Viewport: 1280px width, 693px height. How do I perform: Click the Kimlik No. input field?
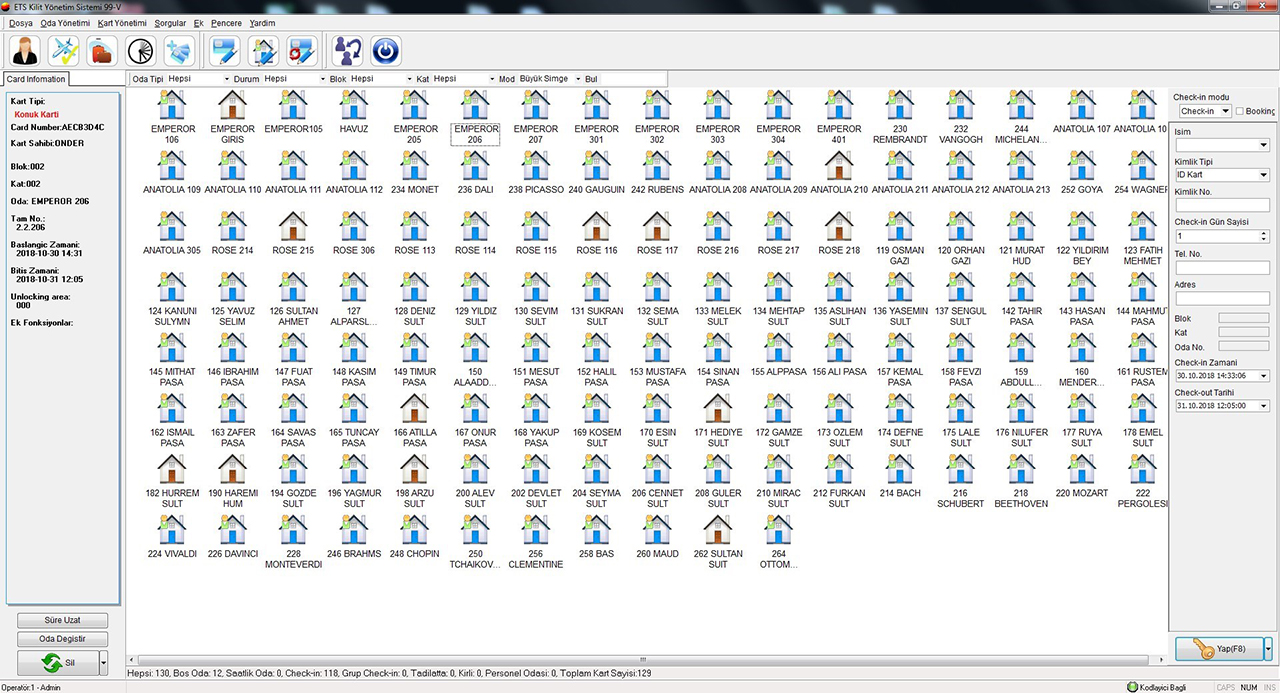click(1222, 205)
